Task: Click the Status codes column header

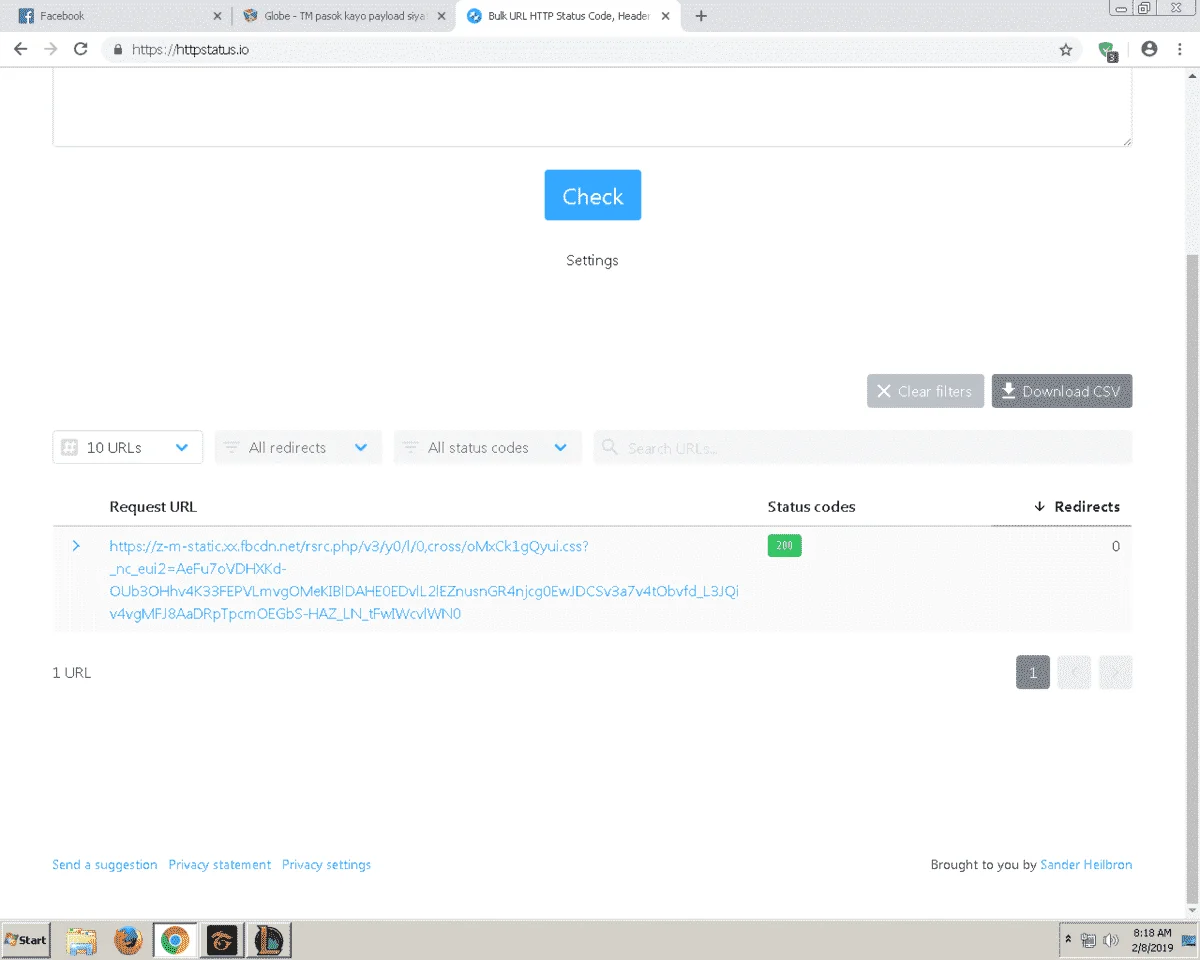Action: [x=811, y=506]
